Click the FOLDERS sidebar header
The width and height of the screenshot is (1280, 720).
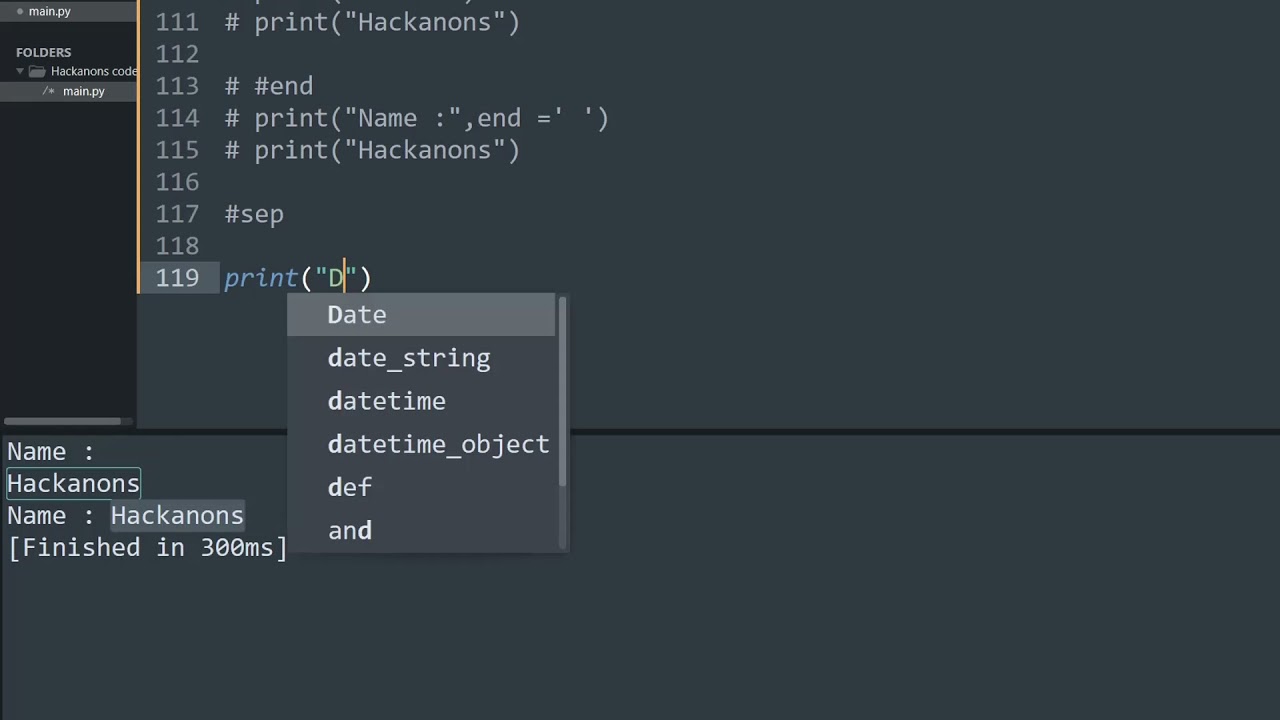pyautogui.click(x=43, y=52)
